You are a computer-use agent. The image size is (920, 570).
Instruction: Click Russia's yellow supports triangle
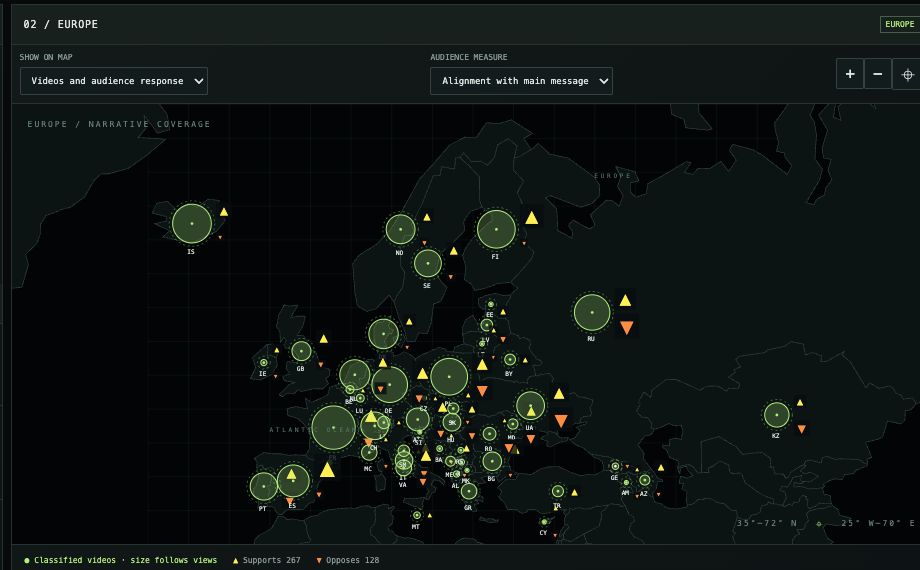pos(625,301)
